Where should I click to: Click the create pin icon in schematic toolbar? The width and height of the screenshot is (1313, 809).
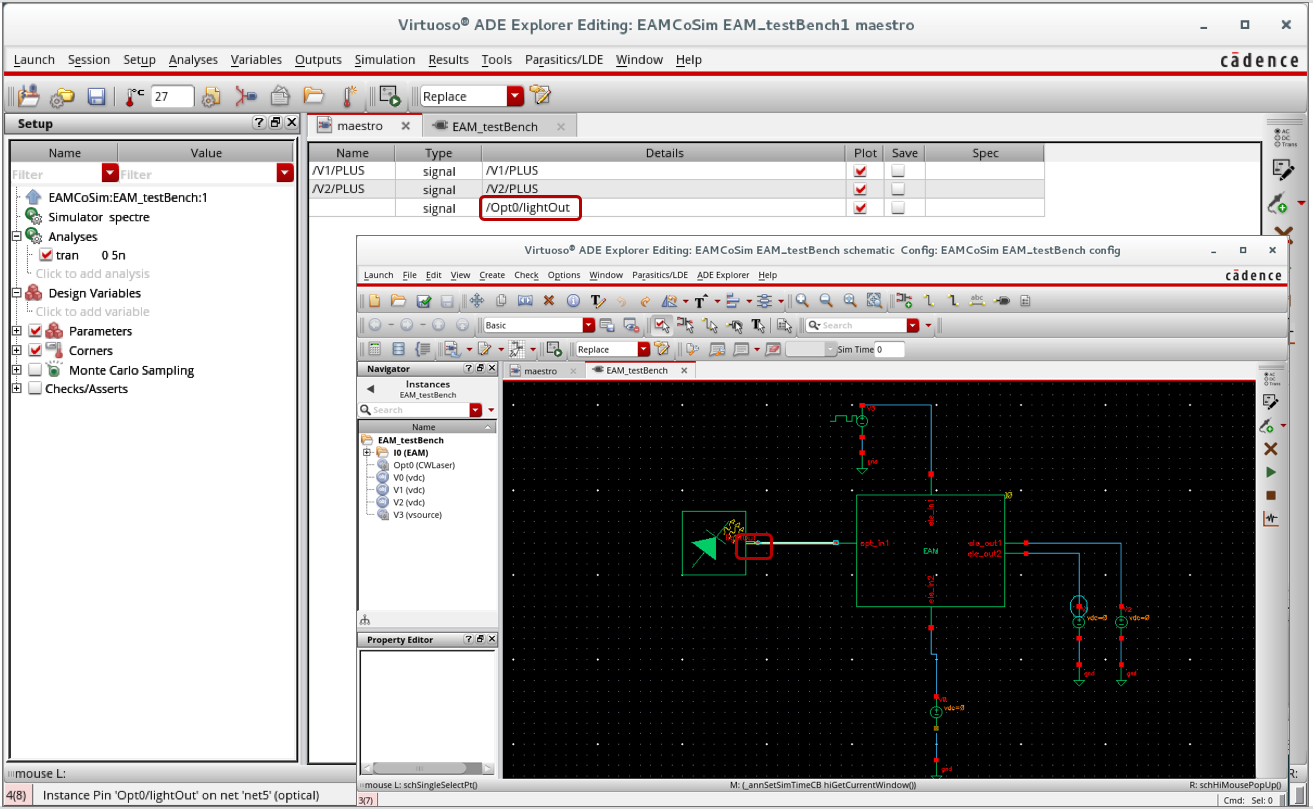[x=1001, y=300]
